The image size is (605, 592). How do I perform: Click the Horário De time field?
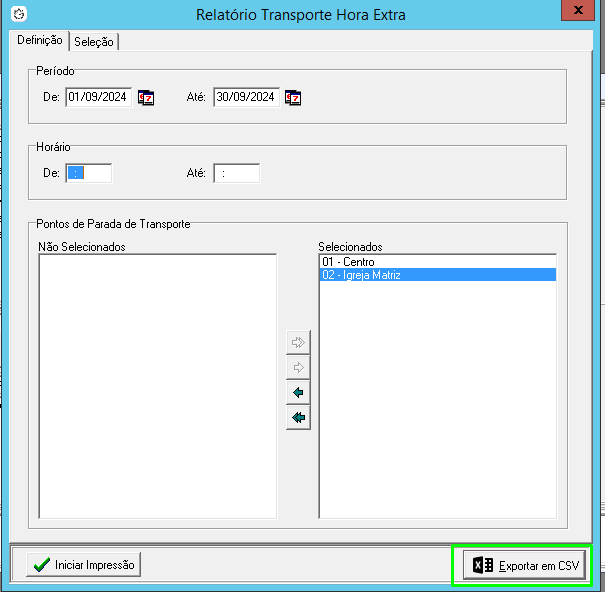click(x=89, y=173)
